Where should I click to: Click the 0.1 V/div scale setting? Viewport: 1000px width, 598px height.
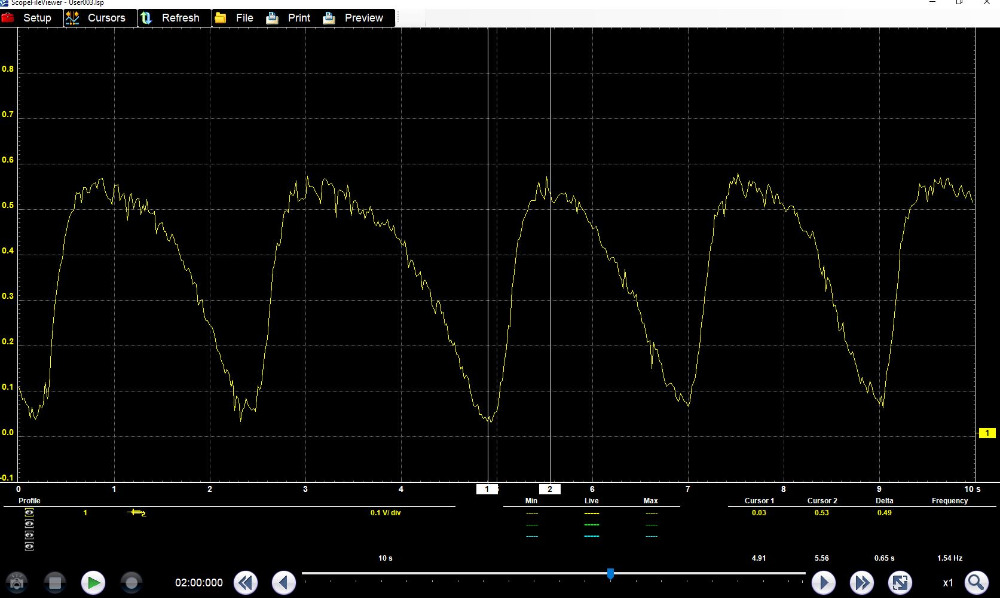click(386, 512)
